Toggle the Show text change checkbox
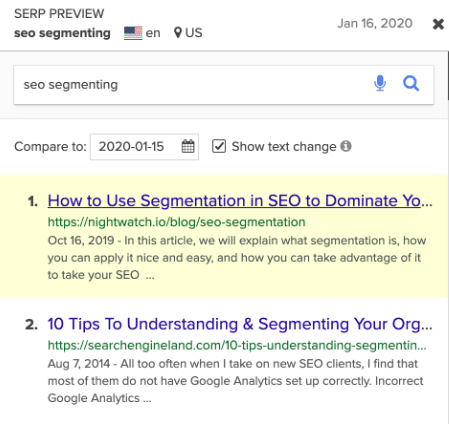 pos(219,146)
